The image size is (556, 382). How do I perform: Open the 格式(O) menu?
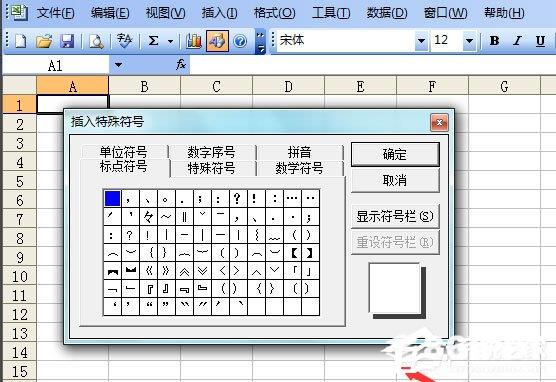point(274,13)
